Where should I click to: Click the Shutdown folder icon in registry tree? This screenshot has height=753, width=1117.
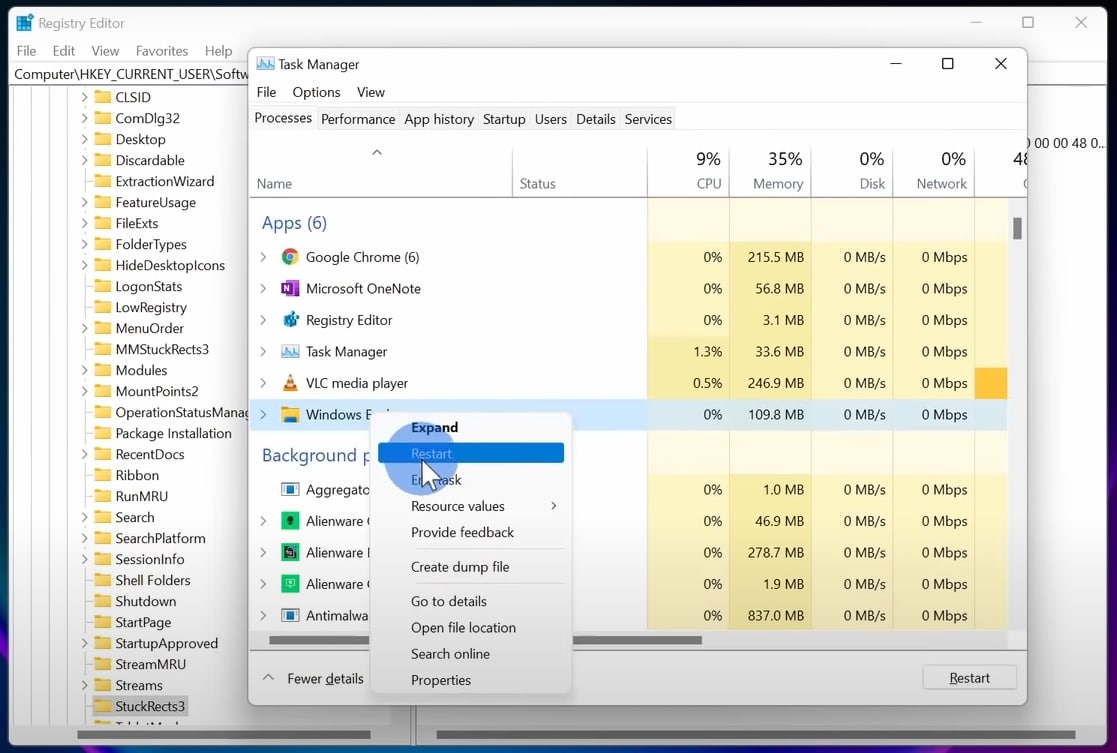click(x=103, y=601)
